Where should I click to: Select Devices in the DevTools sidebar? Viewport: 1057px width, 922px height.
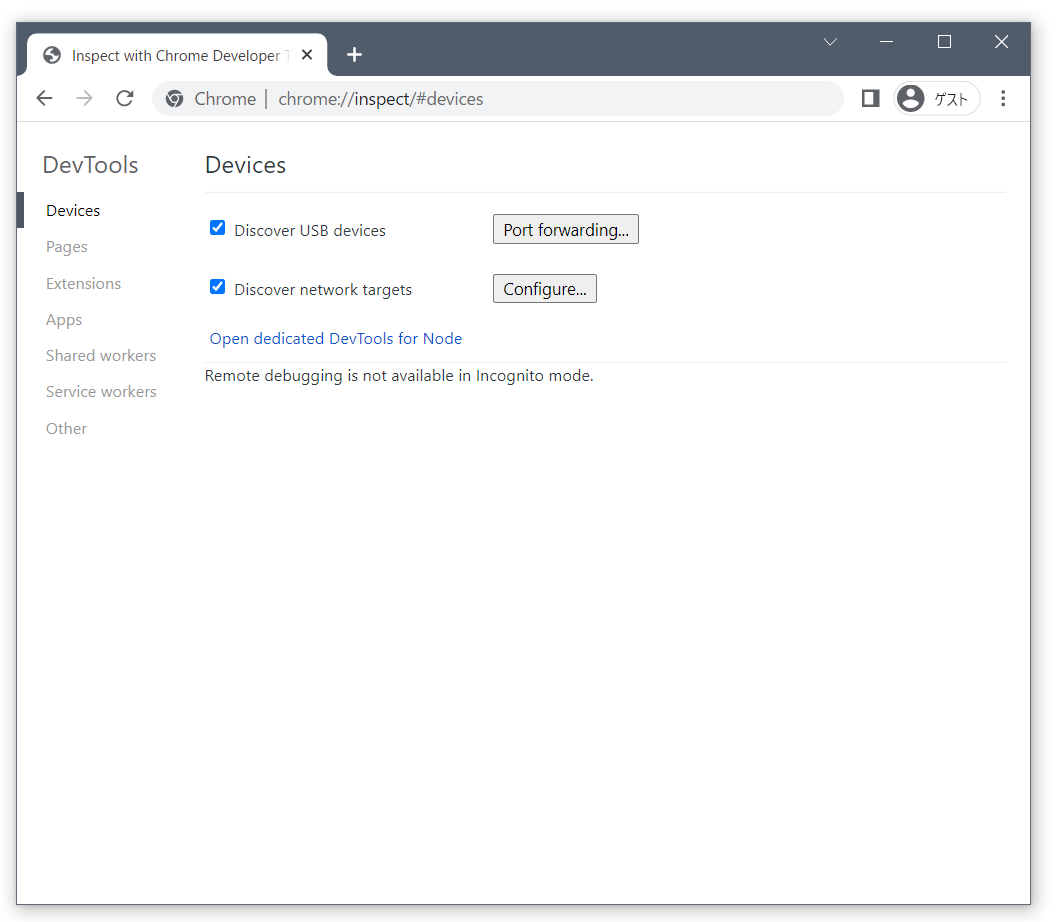click(x=73, y=210)
